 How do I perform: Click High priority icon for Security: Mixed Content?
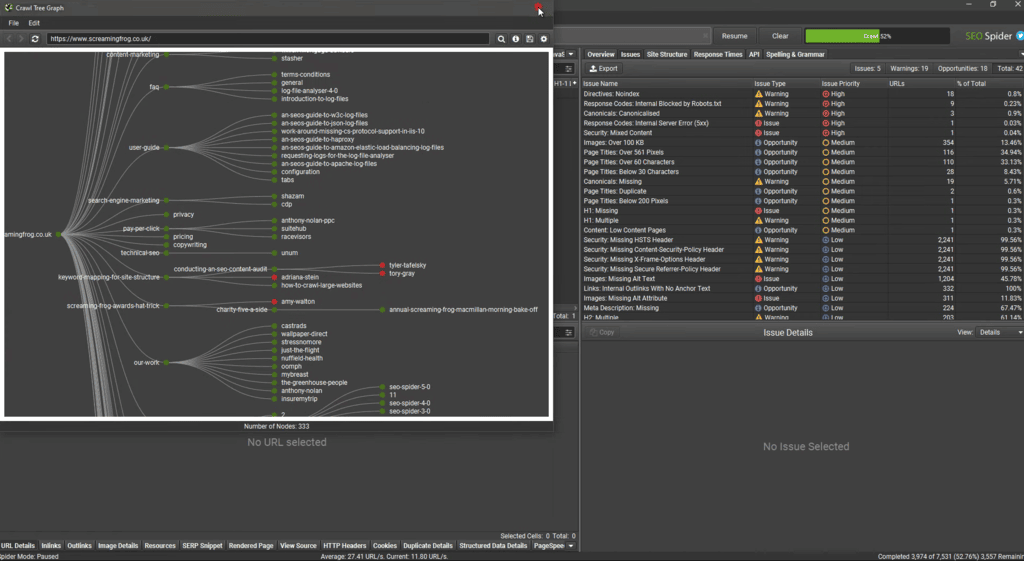[x=825, y=133]
